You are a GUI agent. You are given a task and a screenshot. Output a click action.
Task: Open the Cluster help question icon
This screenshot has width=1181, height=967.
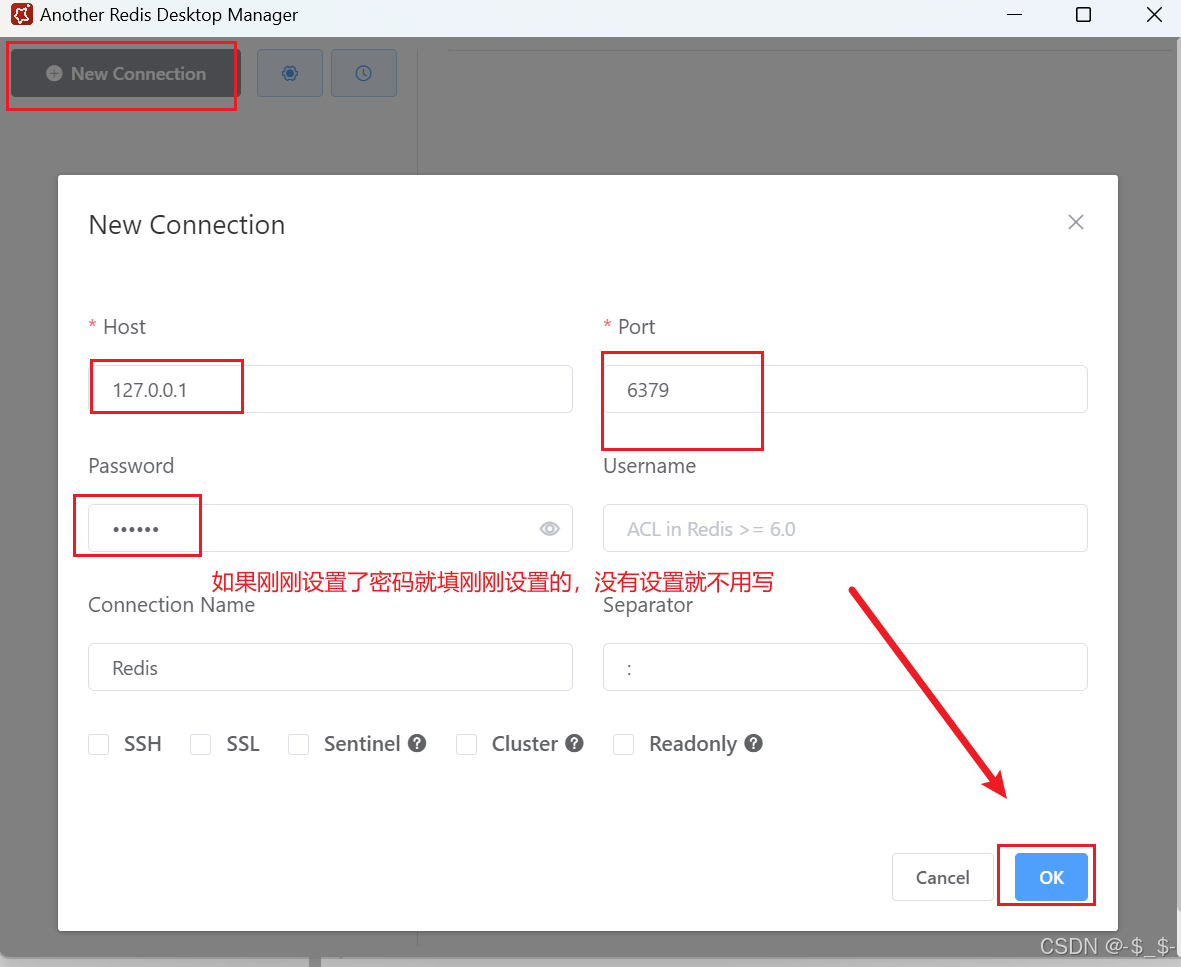tap(575, 743)
